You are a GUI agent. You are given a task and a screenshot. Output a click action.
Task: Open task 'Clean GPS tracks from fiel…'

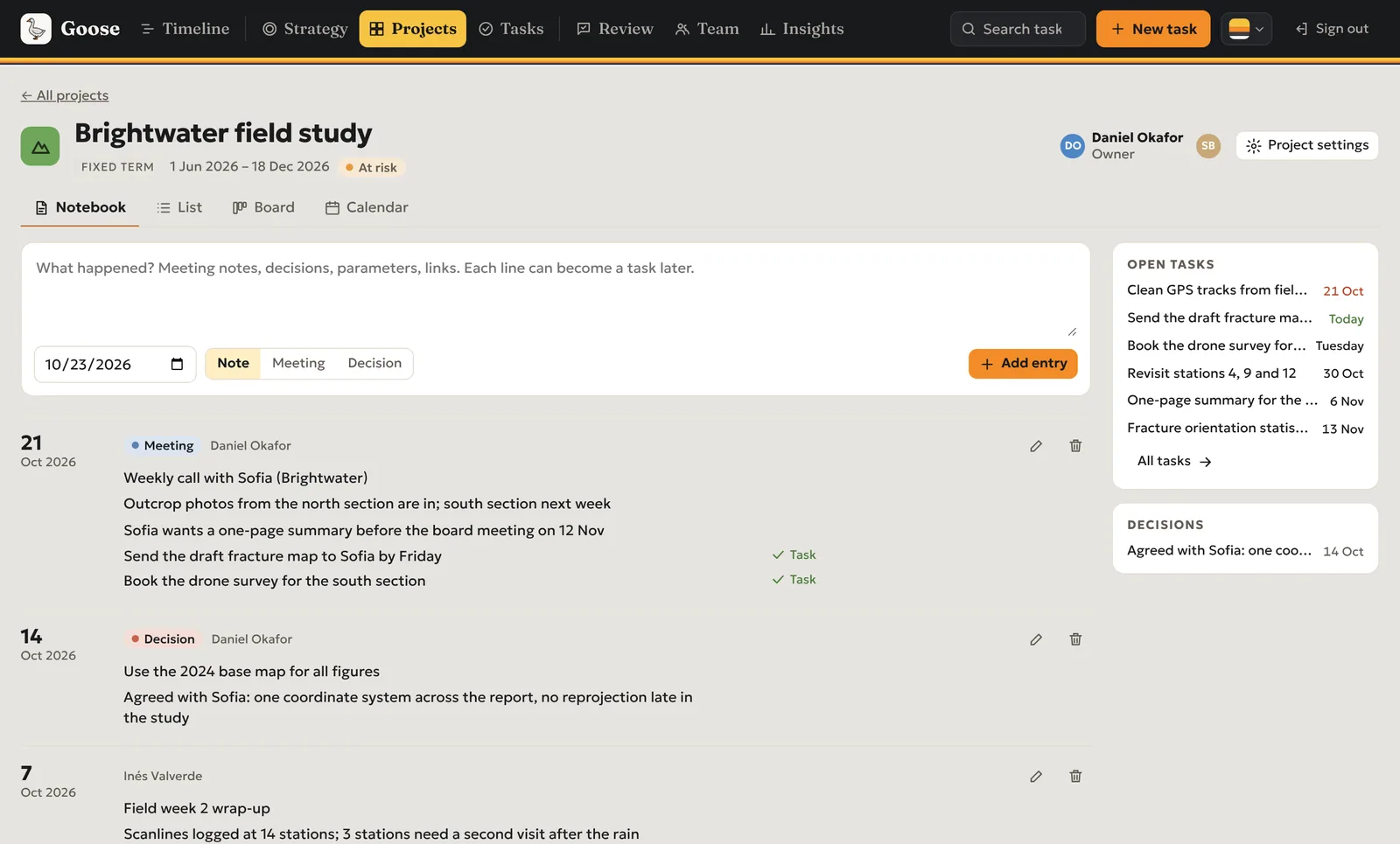1245,290
